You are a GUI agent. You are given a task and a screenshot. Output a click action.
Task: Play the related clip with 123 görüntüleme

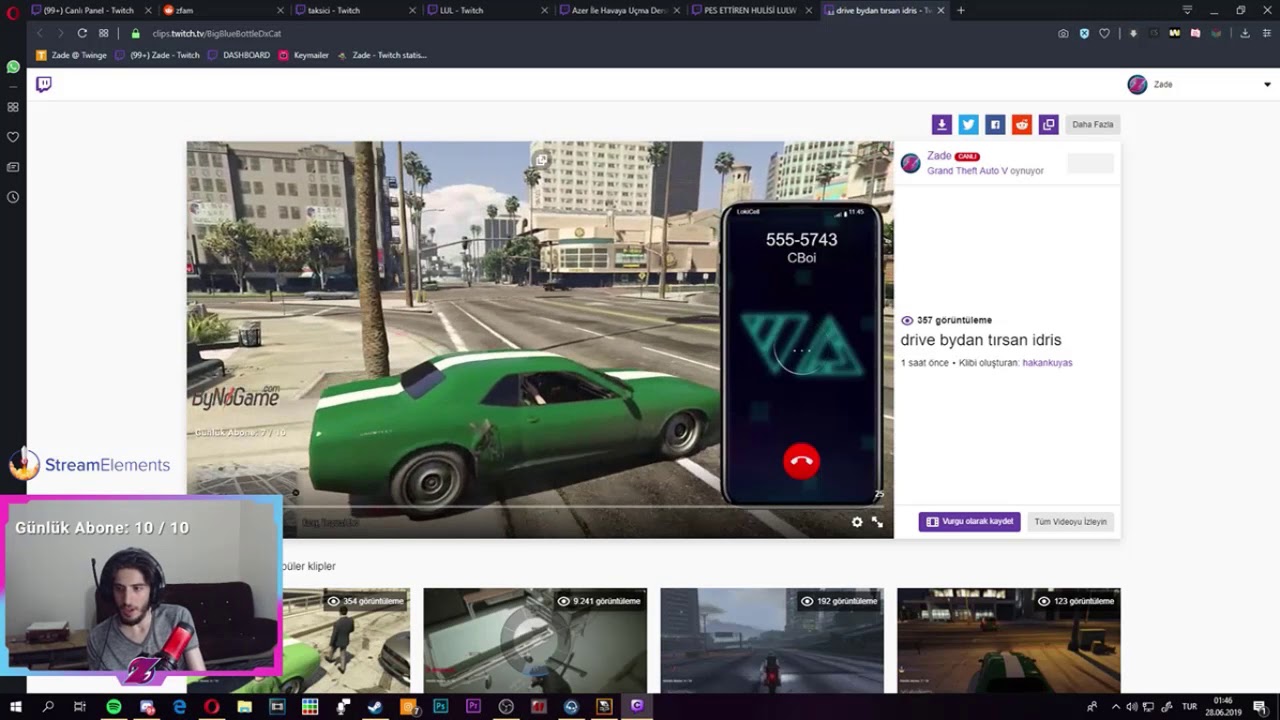(1008, 640)
